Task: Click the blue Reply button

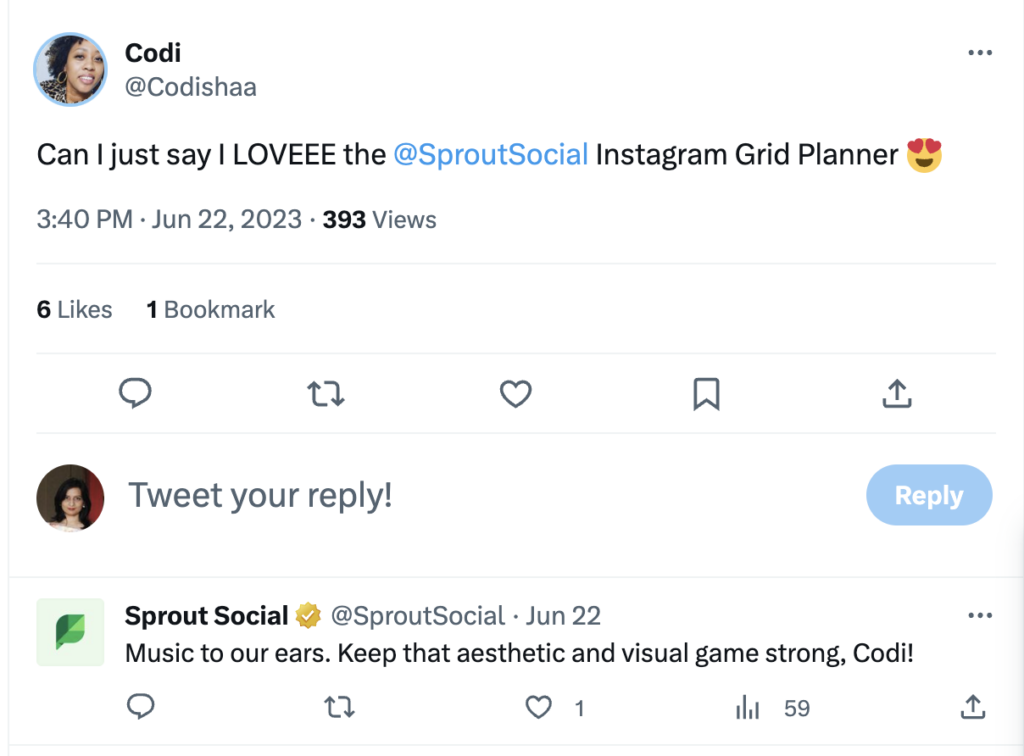Action: click(928, 495)
